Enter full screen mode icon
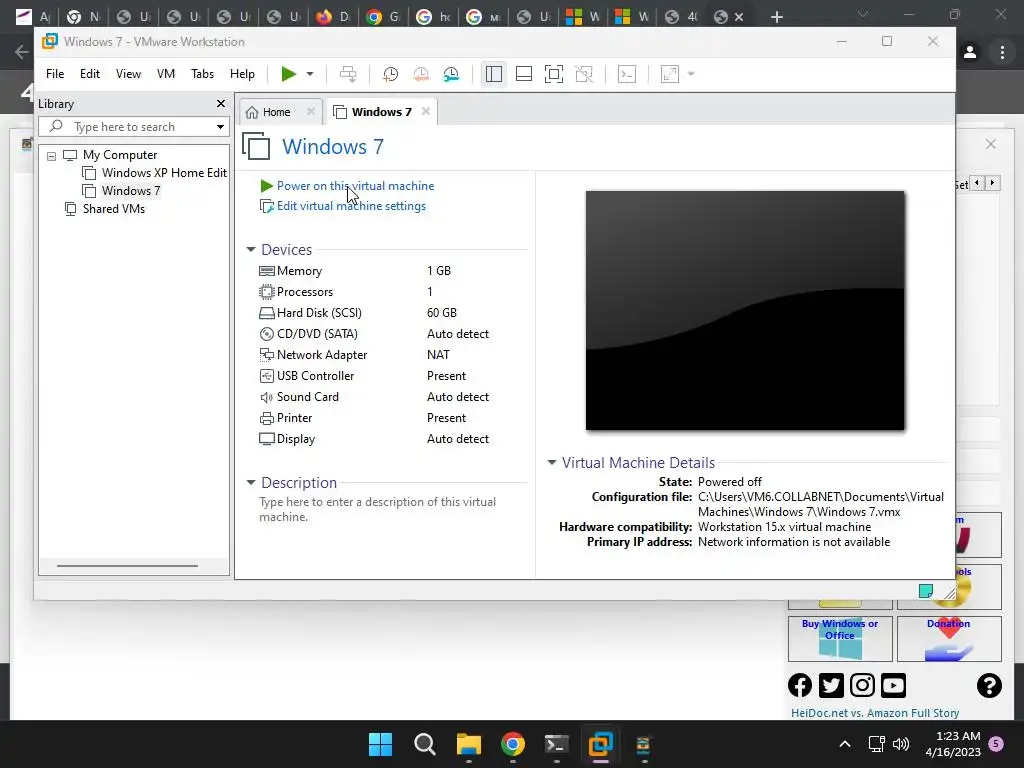 pos(554,74)
